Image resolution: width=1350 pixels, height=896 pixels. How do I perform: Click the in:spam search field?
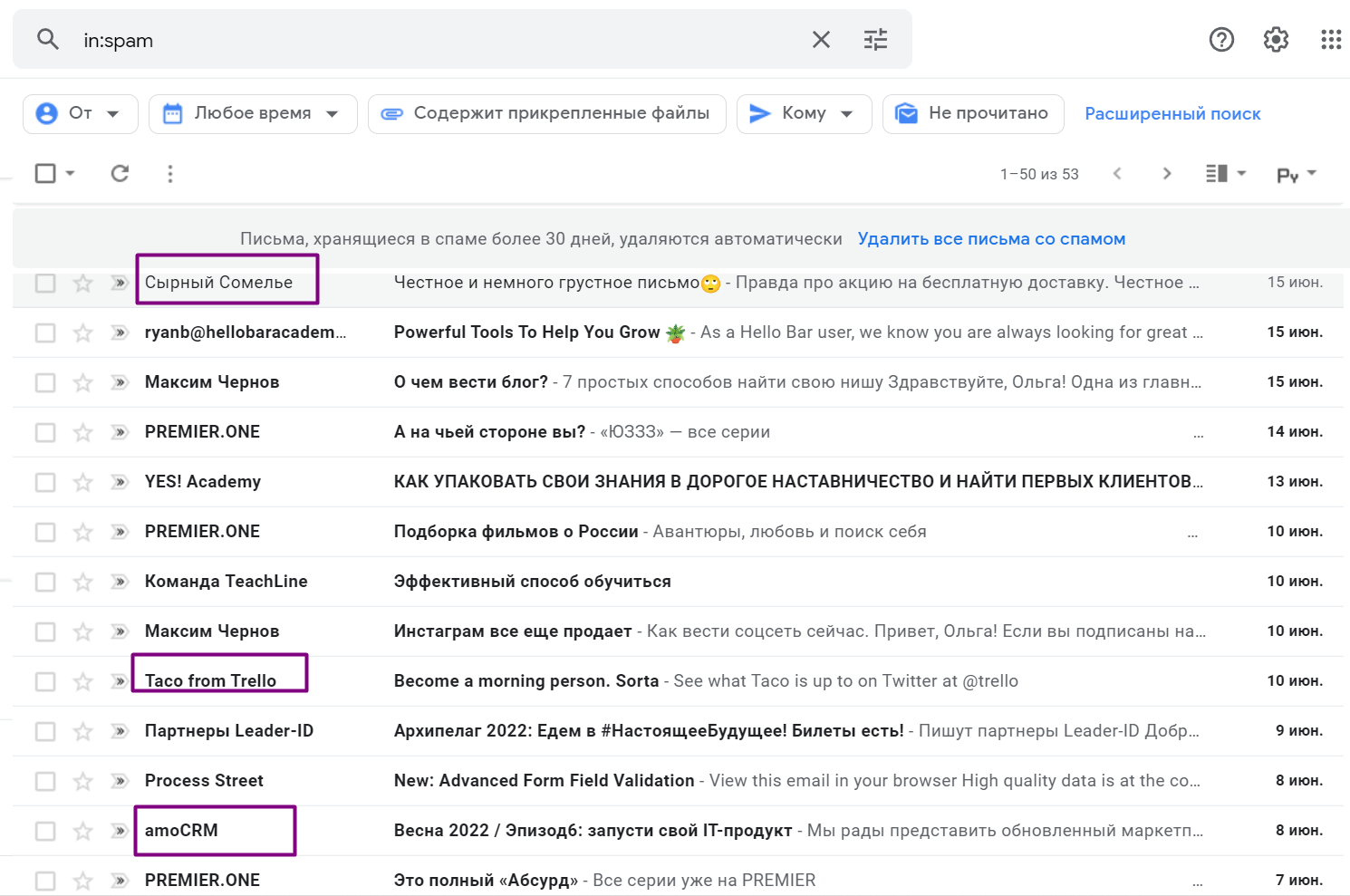pyautogui.click(x=435, y=40)
